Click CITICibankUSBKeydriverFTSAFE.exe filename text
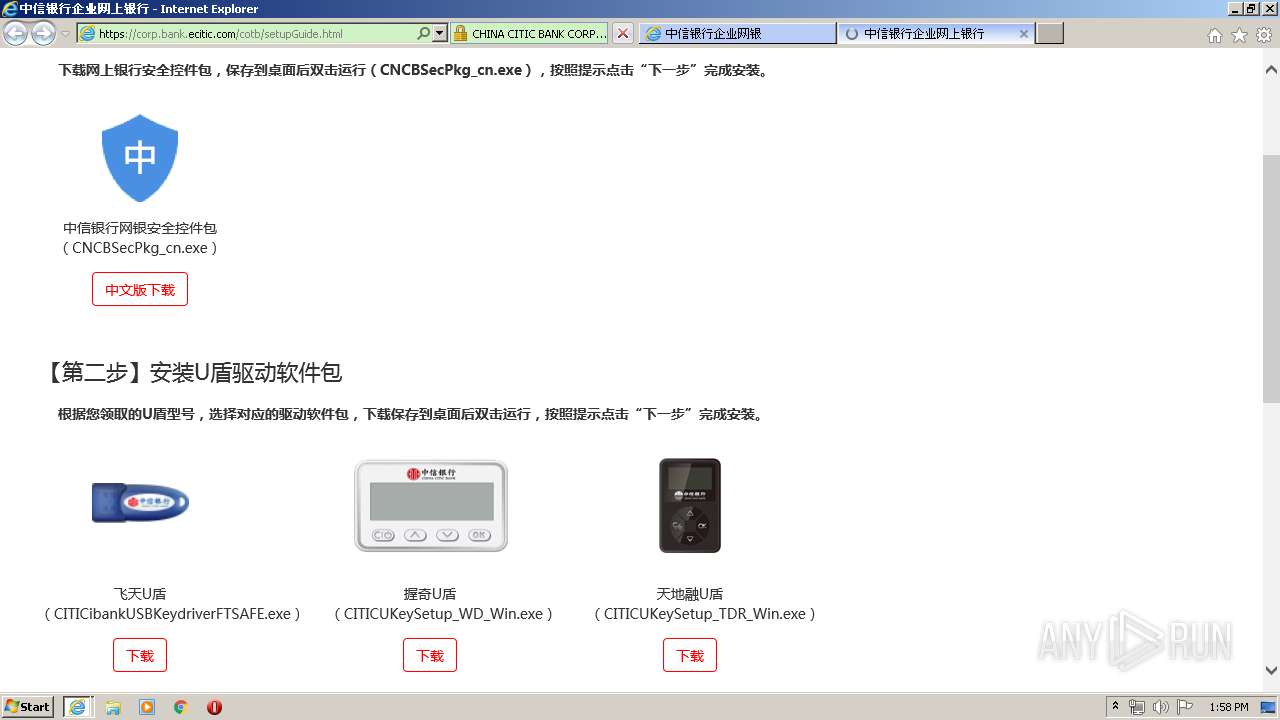The image size is (1280, 720). point(172,614)
